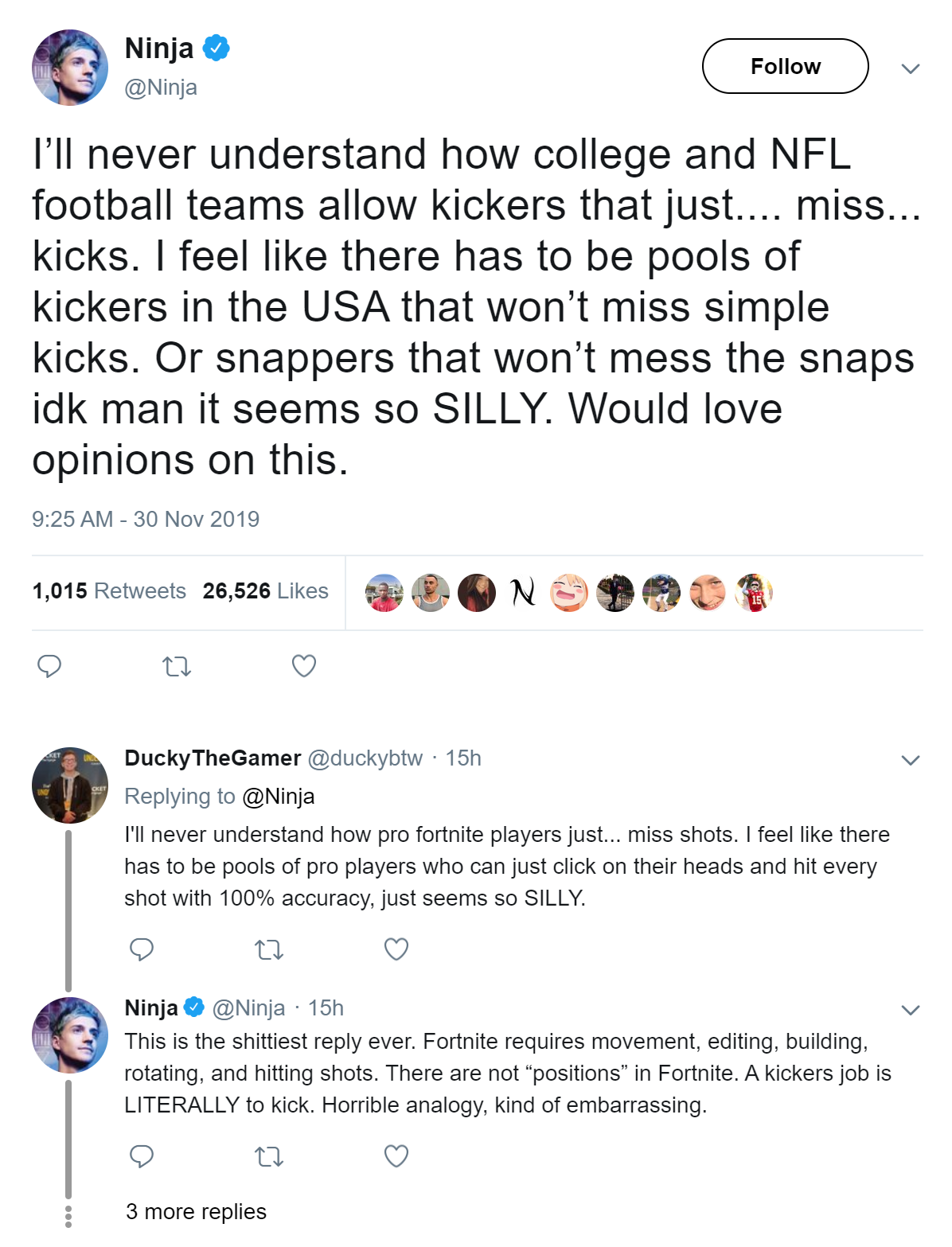This screenshot has height=1247, width=952.
Task: Click the @Ninja mention in Replying to
Action: point(278,796)
